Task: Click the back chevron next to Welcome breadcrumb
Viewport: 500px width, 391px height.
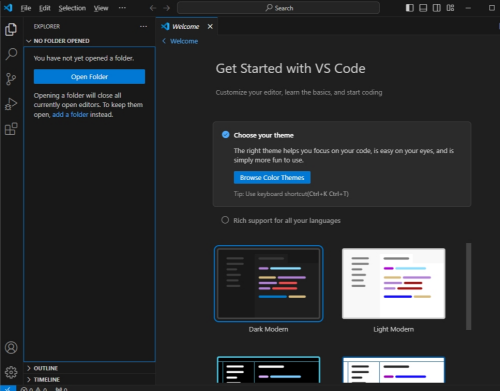Action: tap(164, 41)
